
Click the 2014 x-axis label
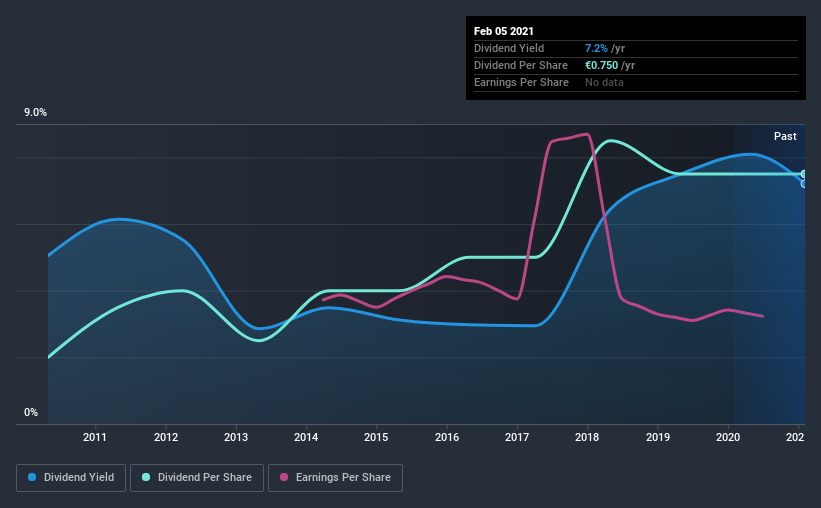tap(306, 437)
